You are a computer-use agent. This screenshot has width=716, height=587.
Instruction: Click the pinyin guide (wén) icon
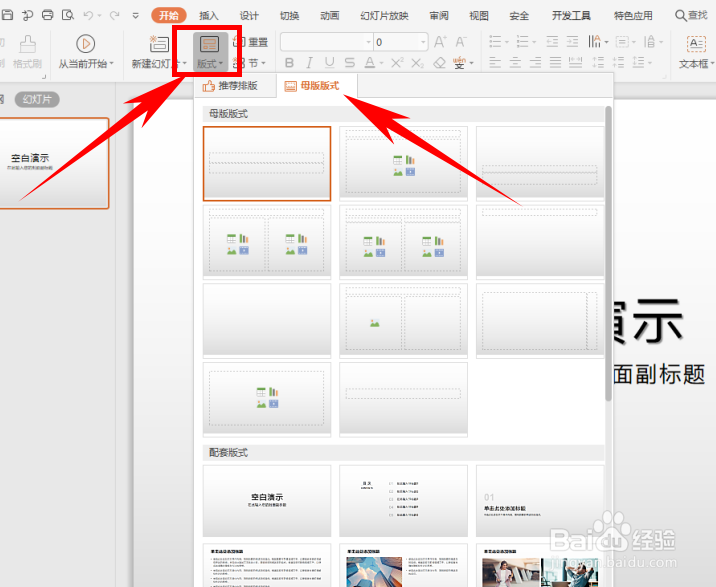pos(459,63)
